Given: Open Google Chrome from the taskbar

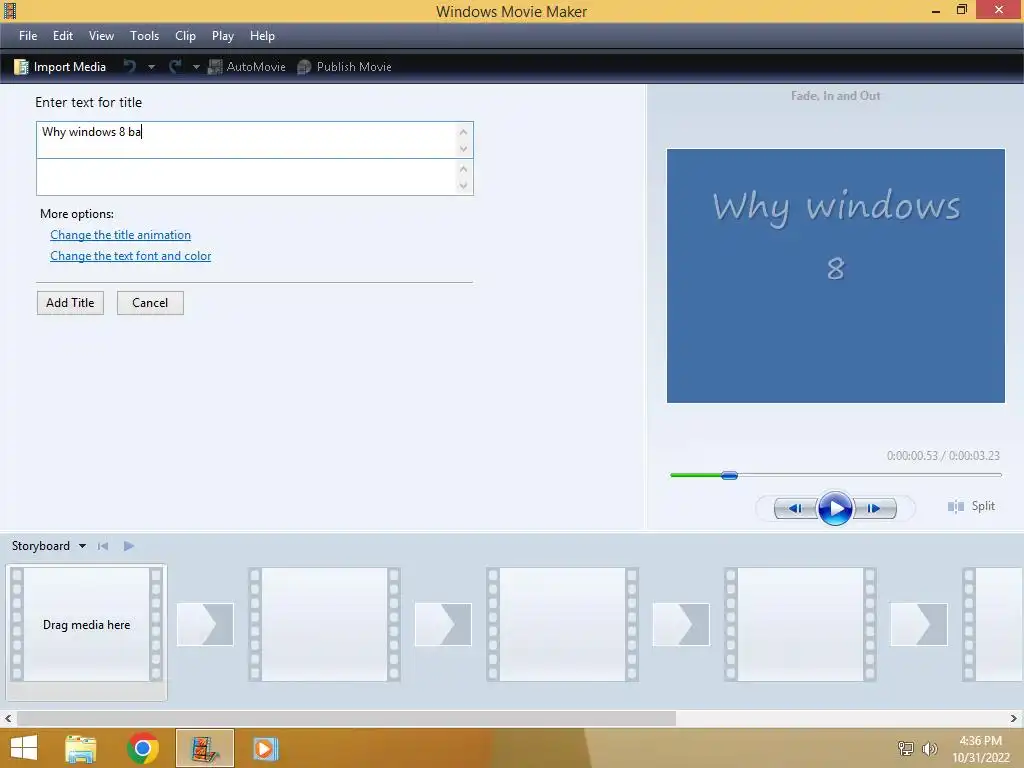Looking at the screenshot, I should pyautogui.click(x=143, y=748).
